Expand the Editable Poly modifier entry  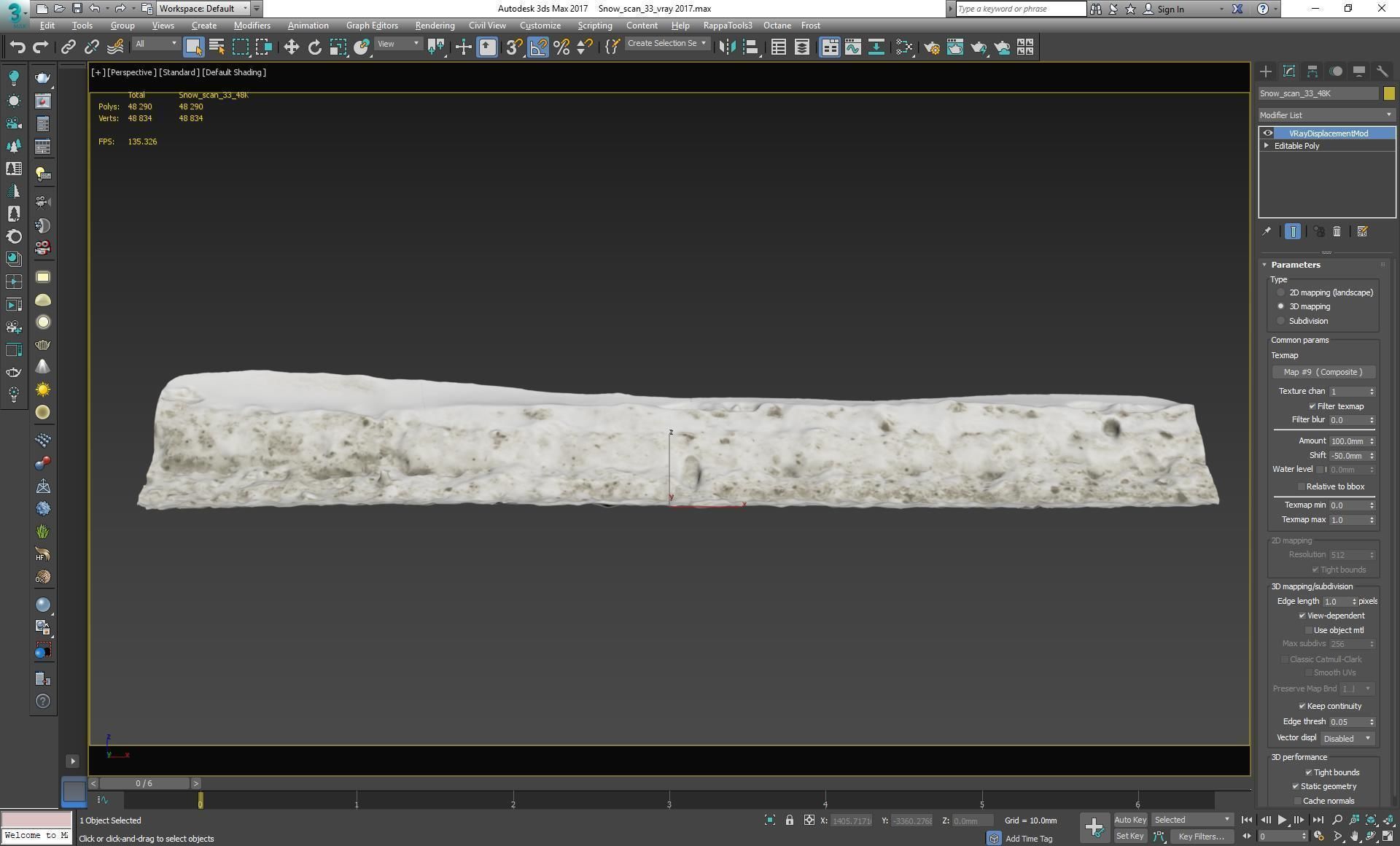point(1267,146)
